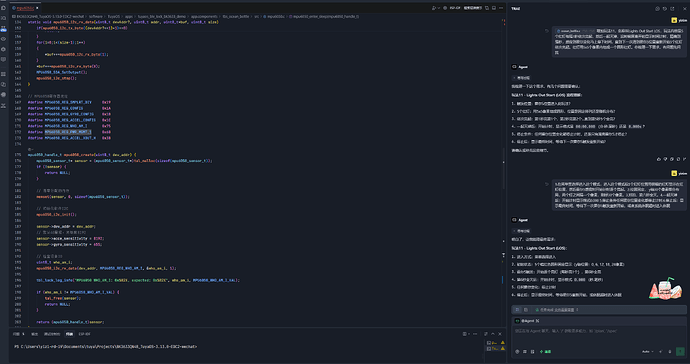Image resolution: width=690 pixels, height=364 pixels.
Task: Switch to the ESP-IDF panel tab
Action: coord(84,334)
